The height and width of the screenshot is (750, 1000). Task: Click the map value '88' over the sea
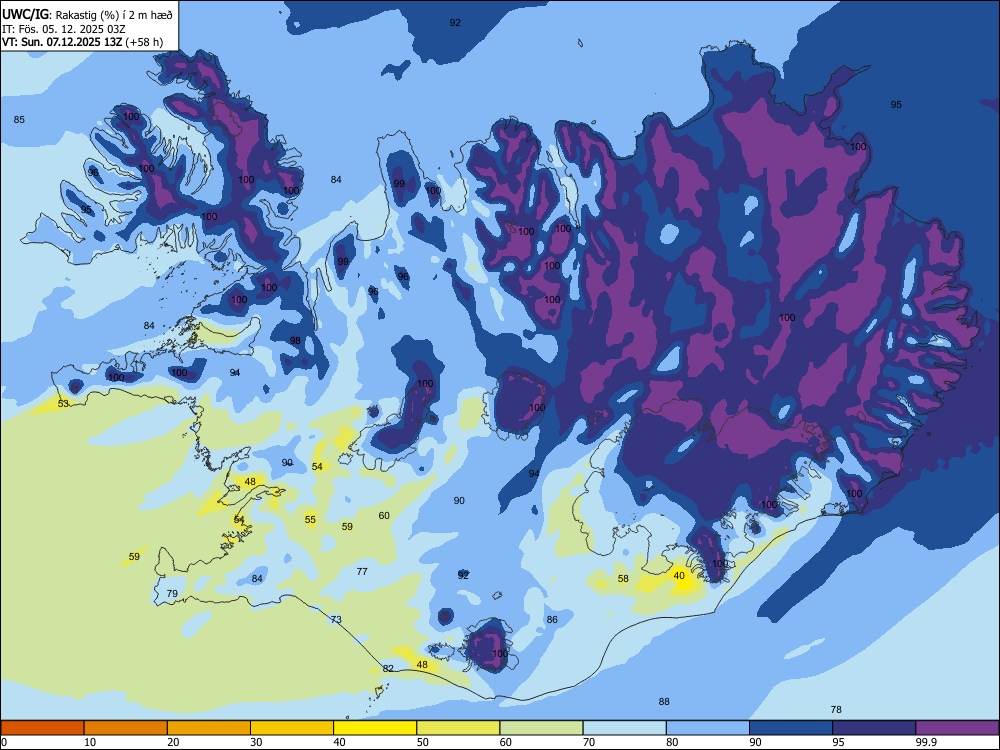[664, 702]
